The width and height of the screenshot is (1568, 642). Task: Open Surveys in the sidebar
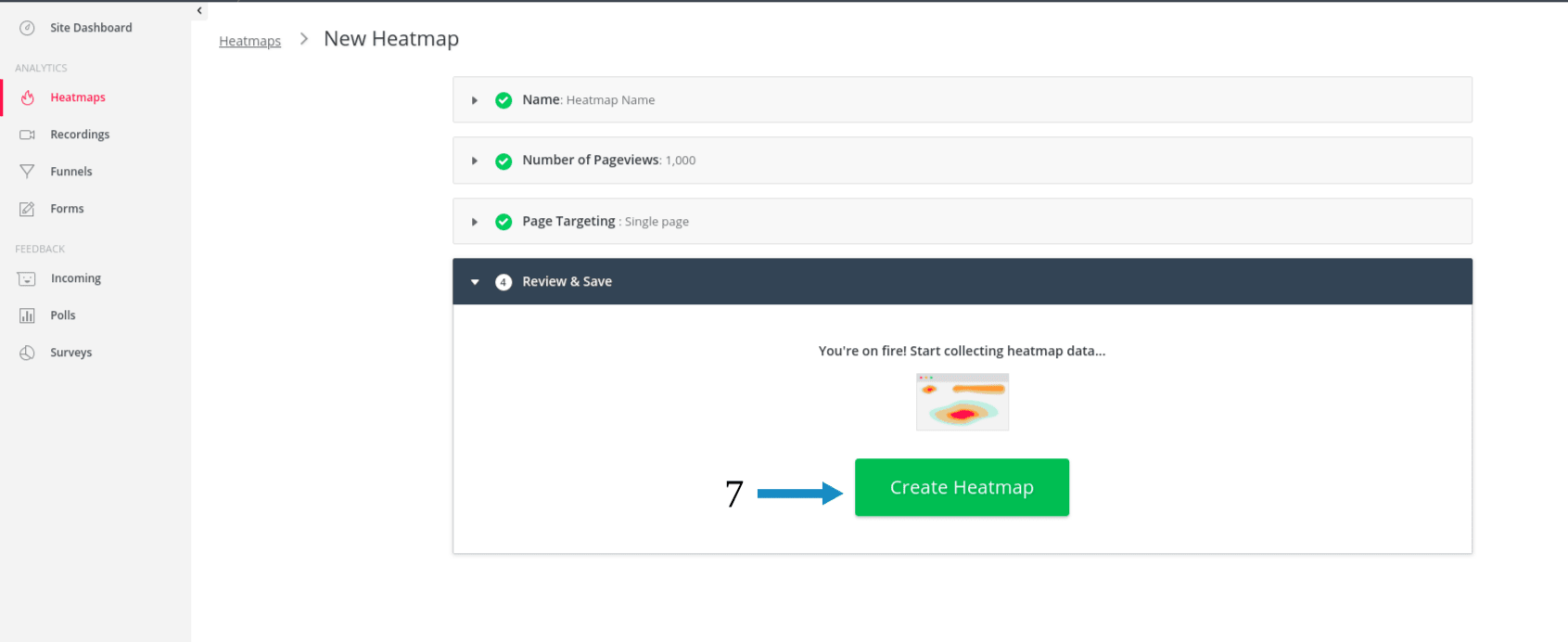point(71,353)
